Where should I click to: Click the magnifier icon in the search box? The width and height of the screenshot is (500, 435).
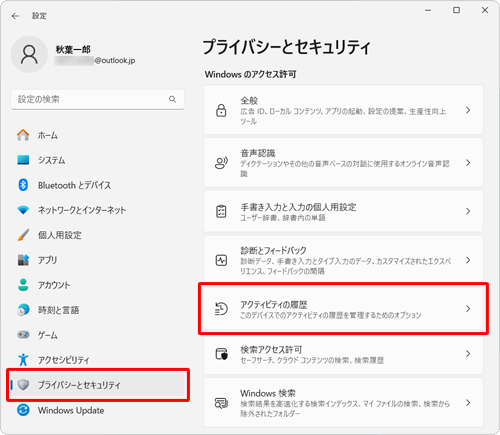click(172, 99)
